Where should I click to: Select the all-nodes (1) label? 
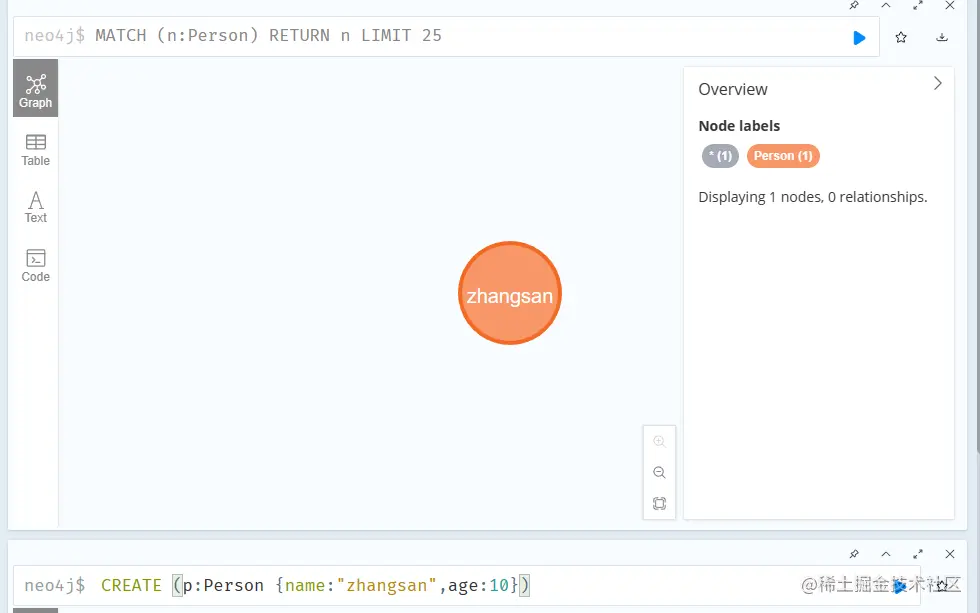[720, 156]
